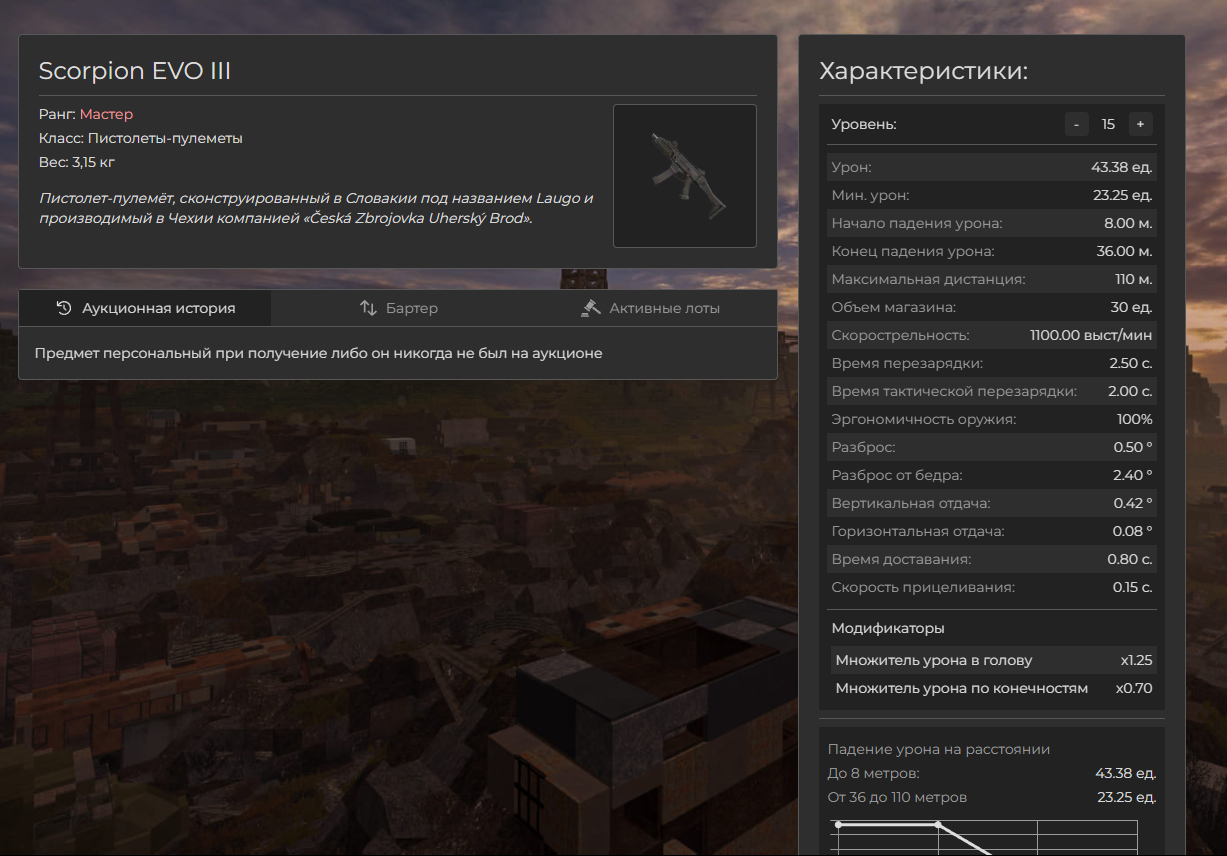This screenshot has height=856, width=1227.
Task: Switch to the Бартер tab
Action: coord(398,308)
